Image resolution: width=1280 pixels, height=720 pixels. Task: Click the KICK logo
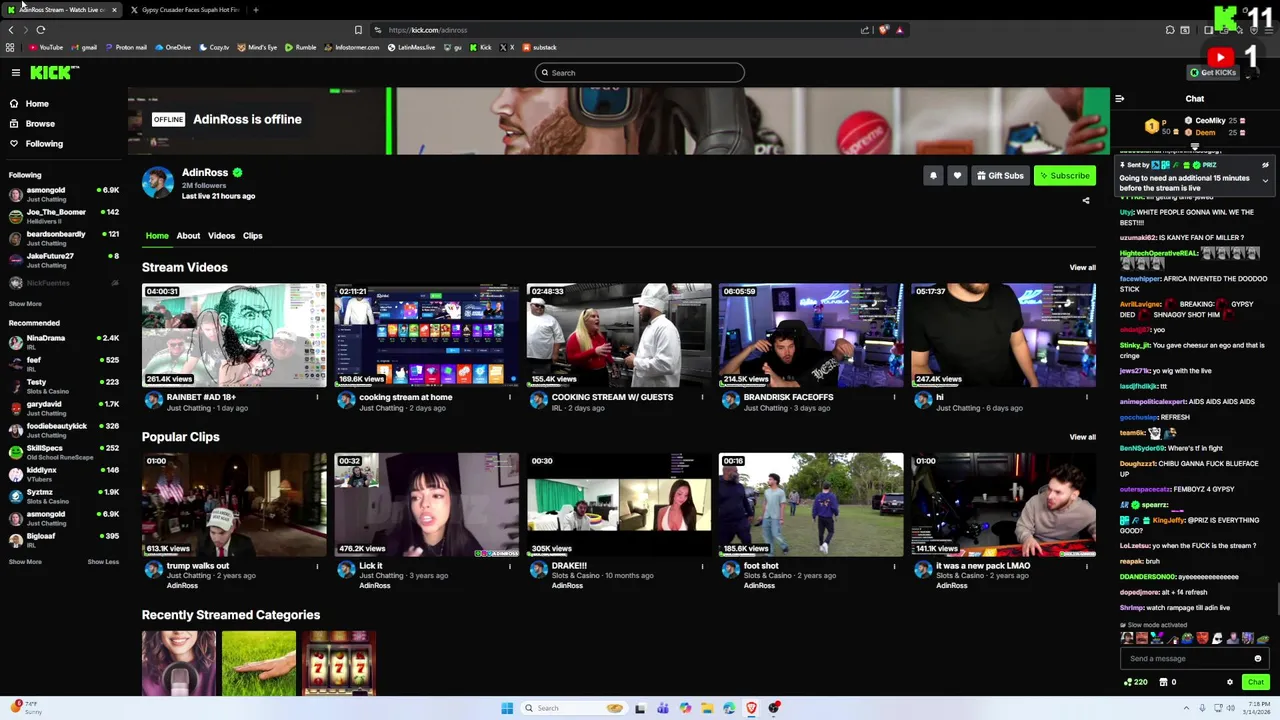point(54,72)
